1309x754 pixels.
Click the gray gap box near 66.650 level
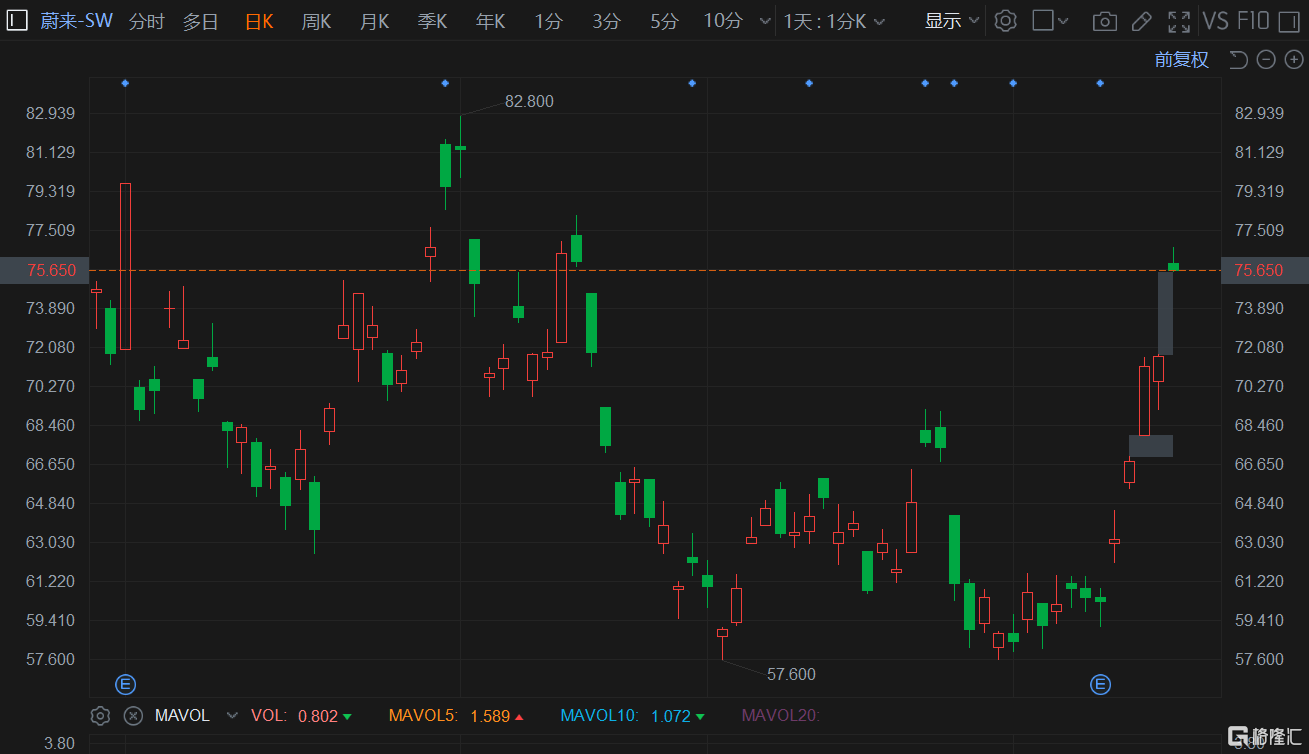click(x=1151, y=446)
